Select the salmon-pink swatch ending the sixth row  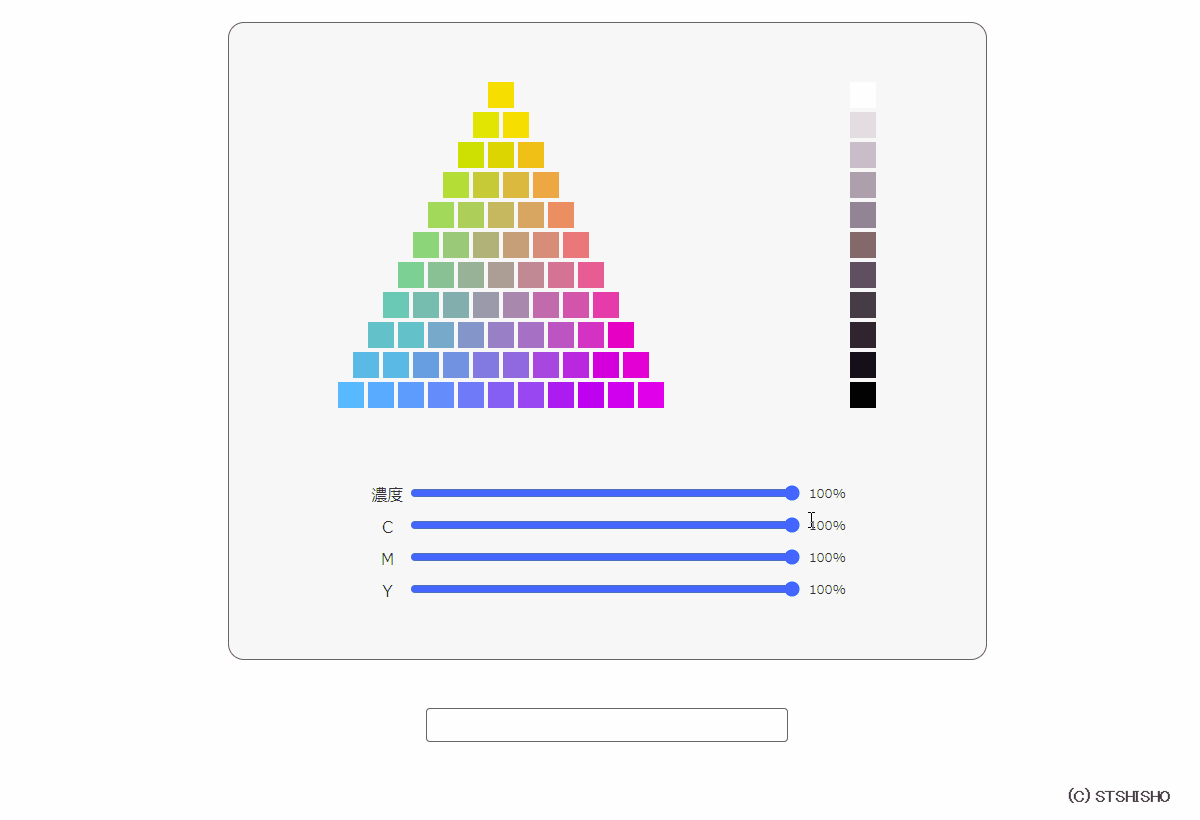click(576, 245)
